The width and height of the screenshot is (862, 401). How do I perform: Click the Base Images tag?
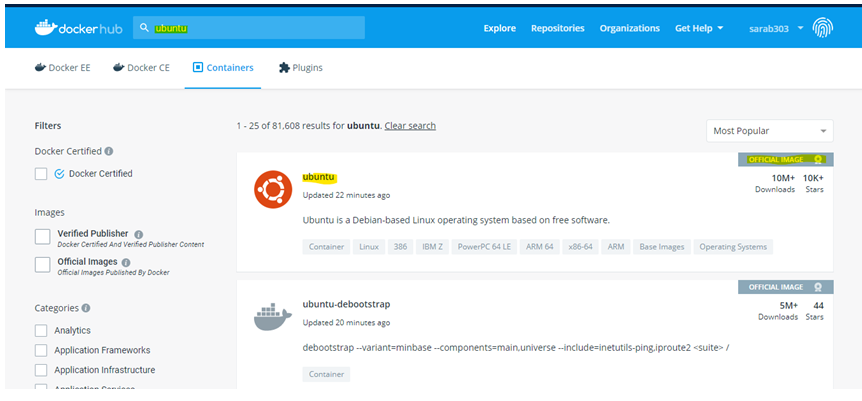tap(662, 247)
